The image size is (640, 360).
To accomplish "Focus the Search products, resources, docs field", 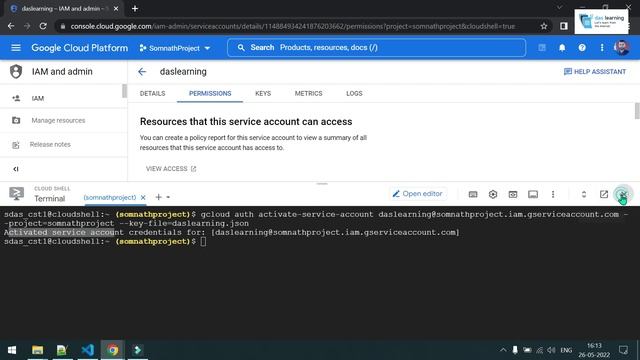I will [376, 48].
